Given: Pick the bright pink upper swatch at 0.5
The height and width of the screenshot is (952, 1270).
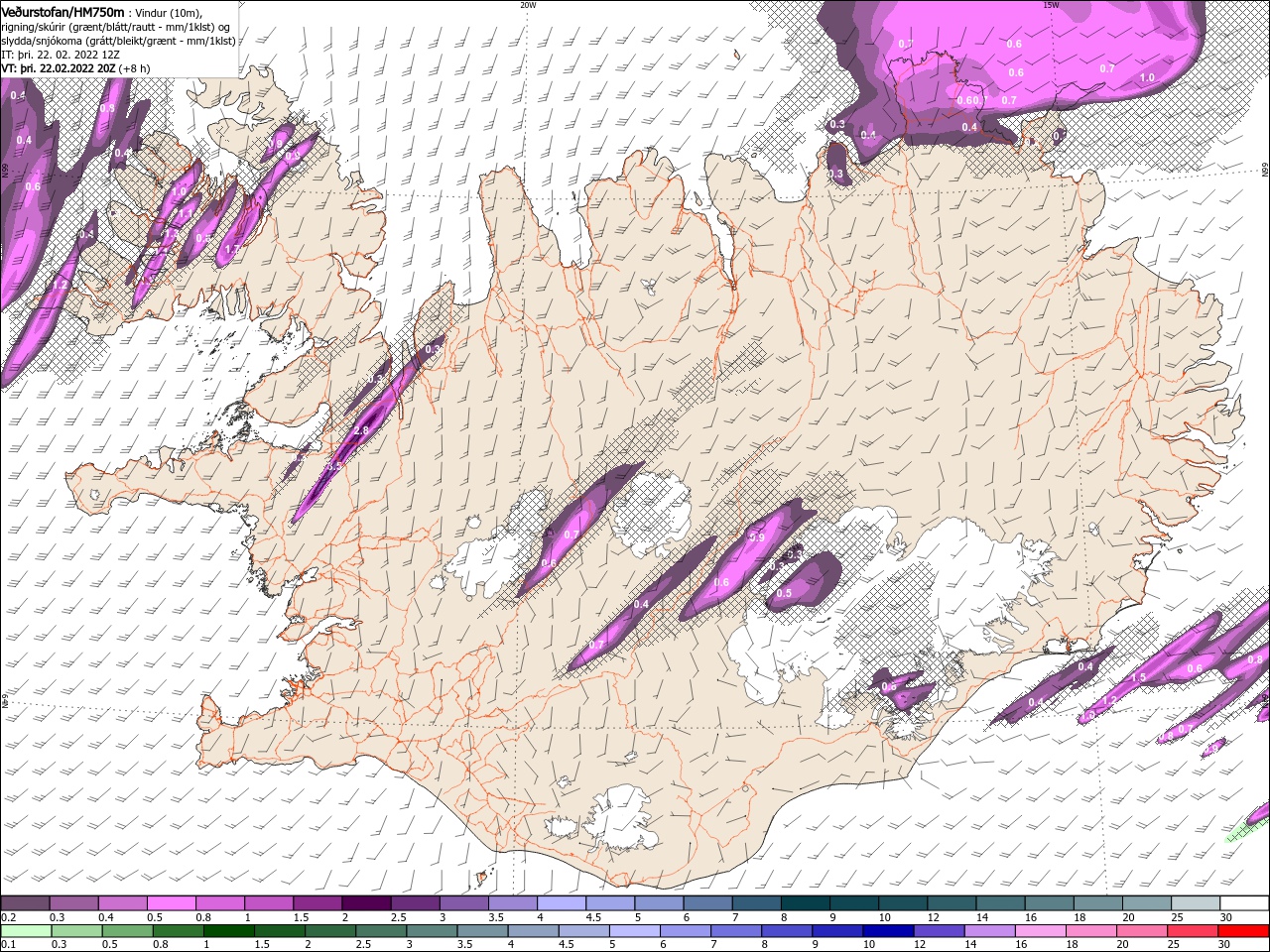Looking at the screenshot, I should [171, 903].
